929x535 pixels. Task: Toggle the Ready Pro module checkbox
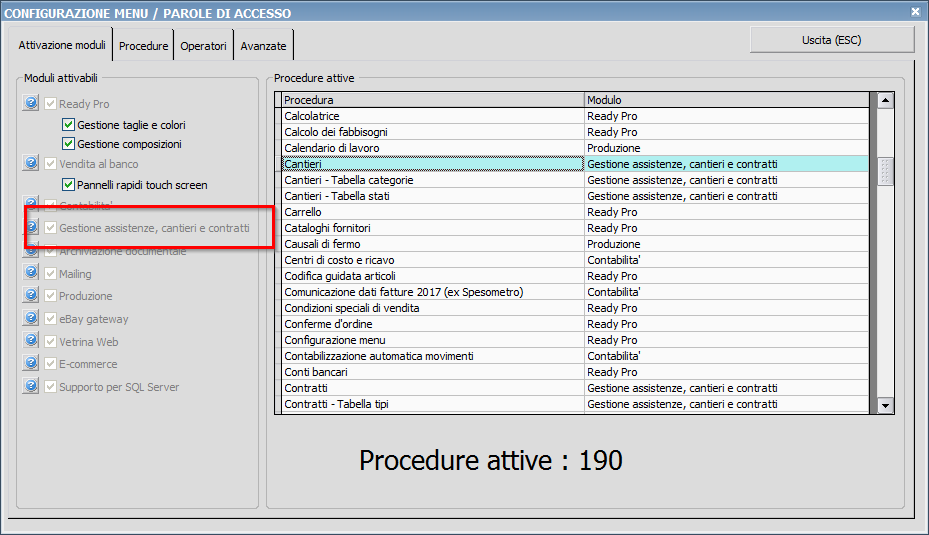50,104
